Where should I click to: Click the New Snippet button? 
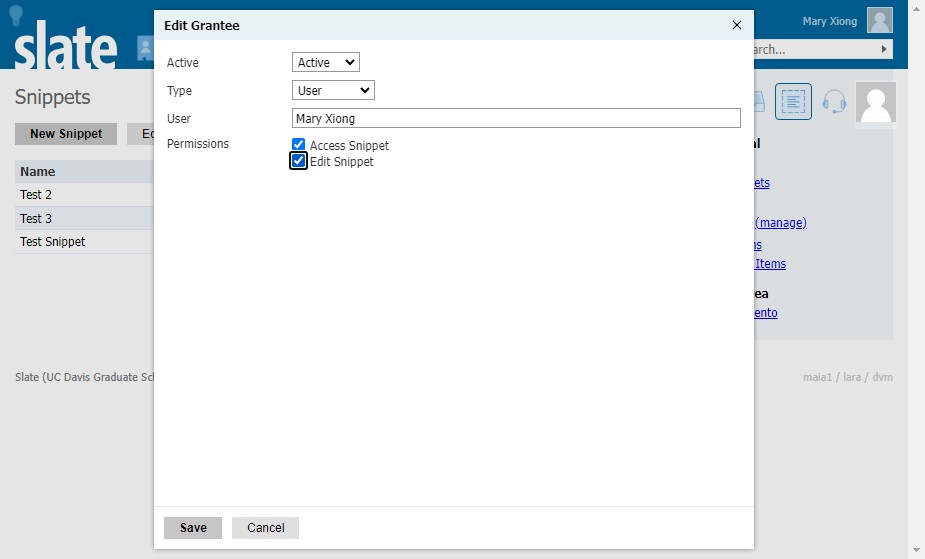coord(66,134)
